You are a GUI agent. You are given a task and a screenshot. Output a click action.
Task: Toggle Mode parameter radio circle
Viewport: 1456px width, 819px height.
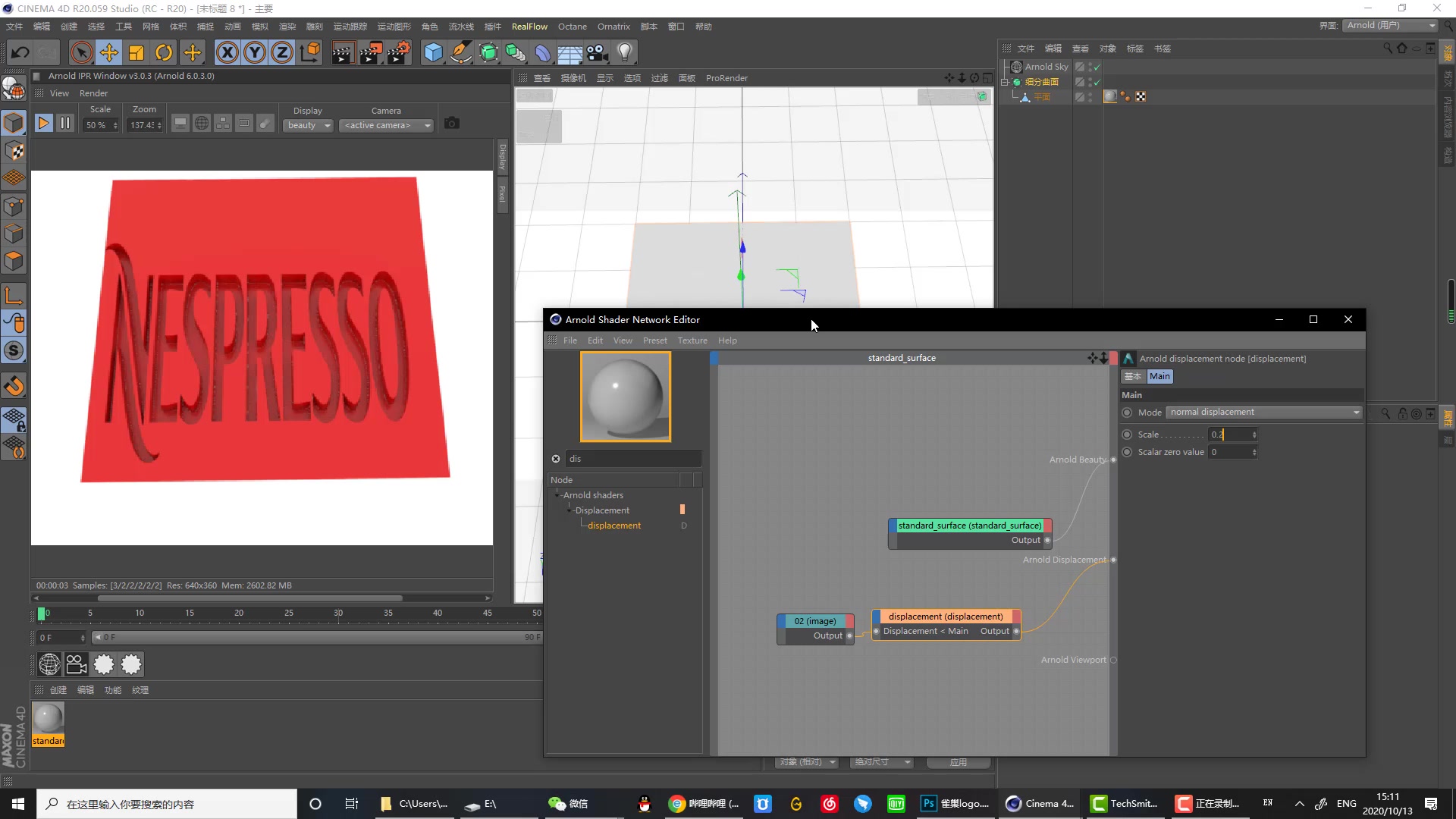[x=1127, y=413]
